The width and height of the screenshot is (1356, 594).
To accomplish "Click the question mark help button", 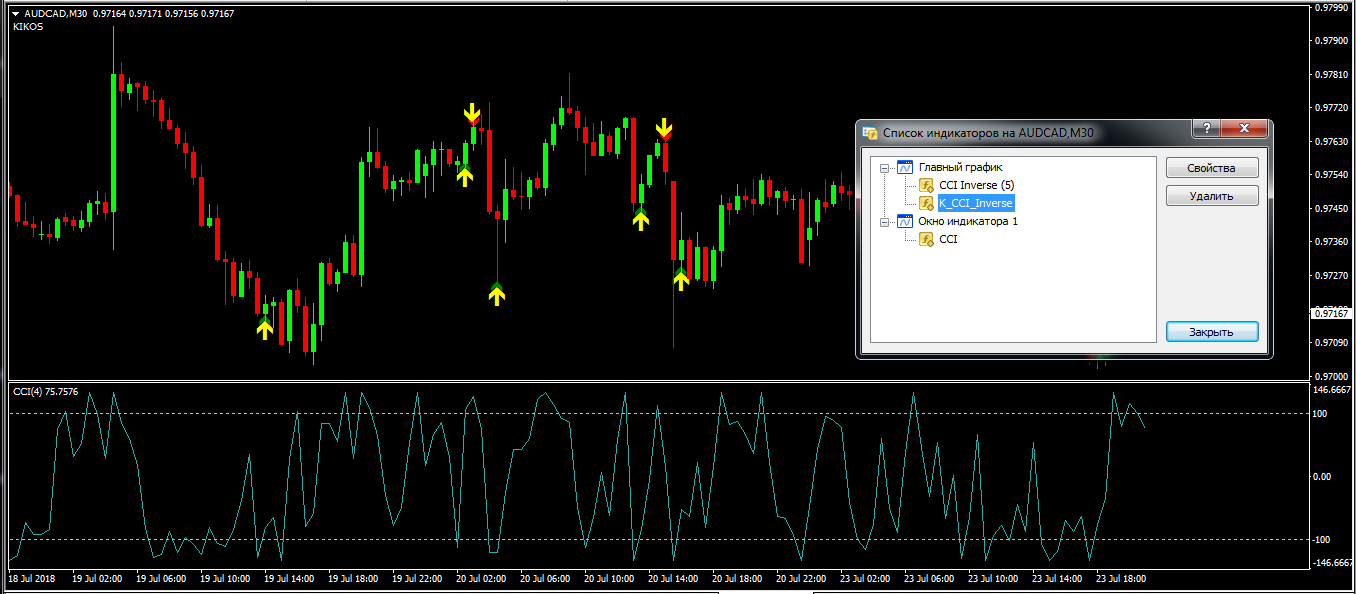I will point(1206,128).
